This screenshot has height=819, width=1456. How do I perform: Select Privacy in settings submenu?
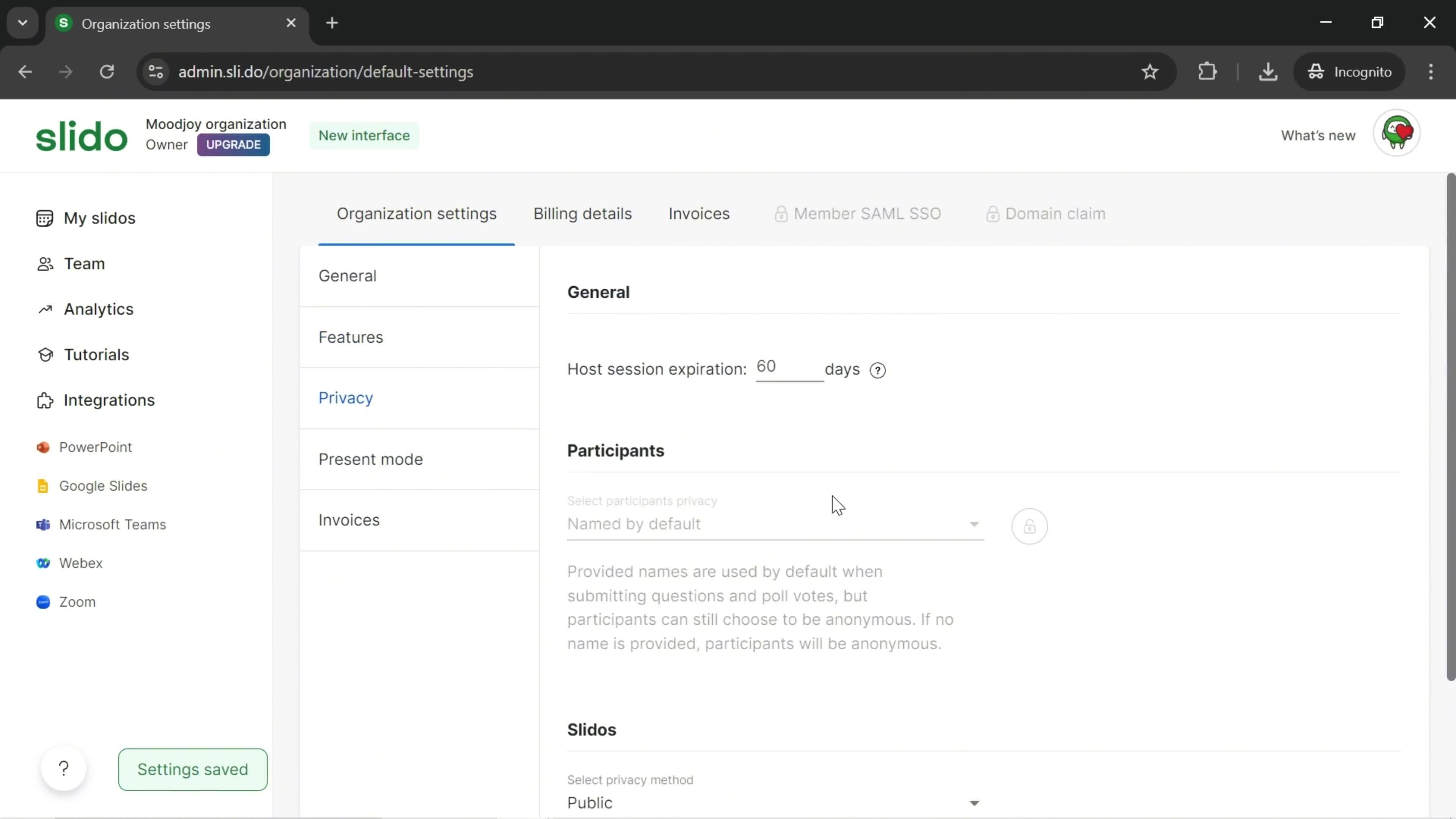click(419, 399)
